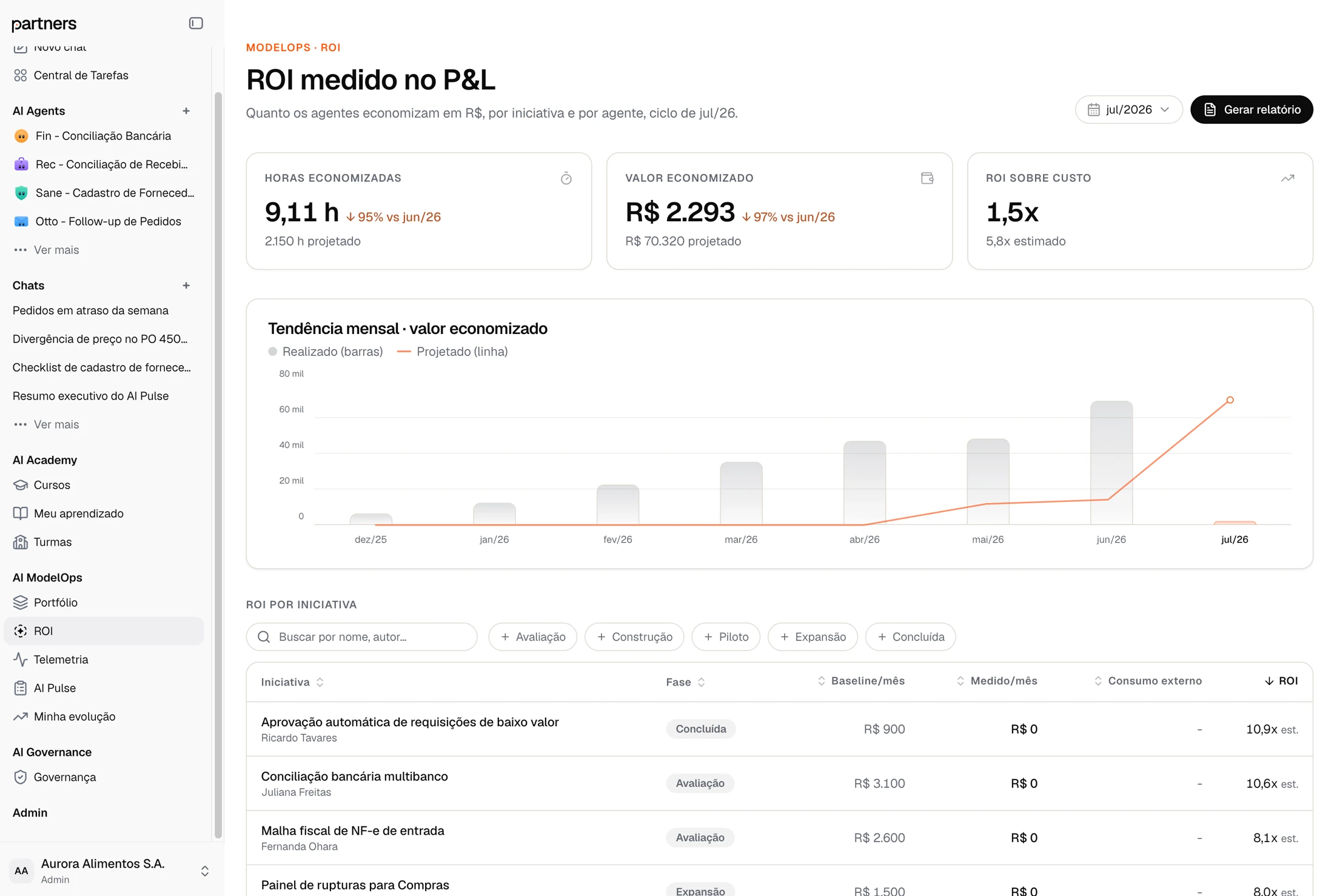Click Realizado (barras) legend swatch

(273, 352)
